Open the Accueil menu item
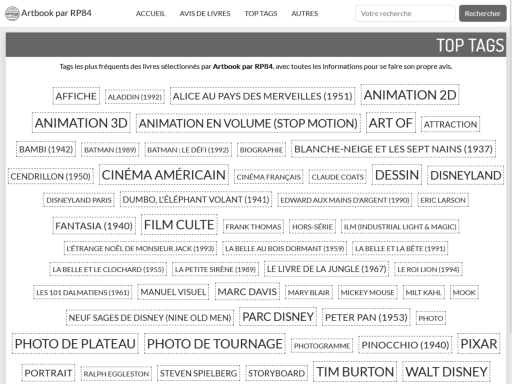The image size is (512, 384). point(150,14)
